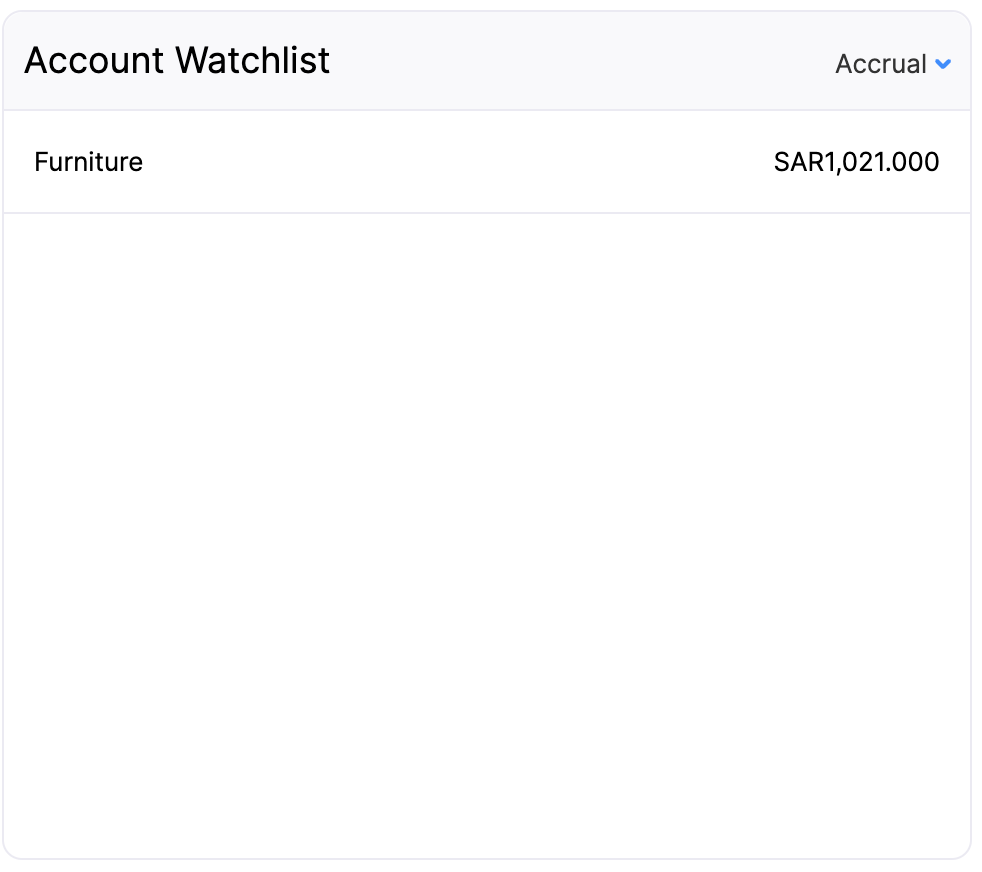Click the Furniture balance value
The image size is (982, 872).
[856, 161]
